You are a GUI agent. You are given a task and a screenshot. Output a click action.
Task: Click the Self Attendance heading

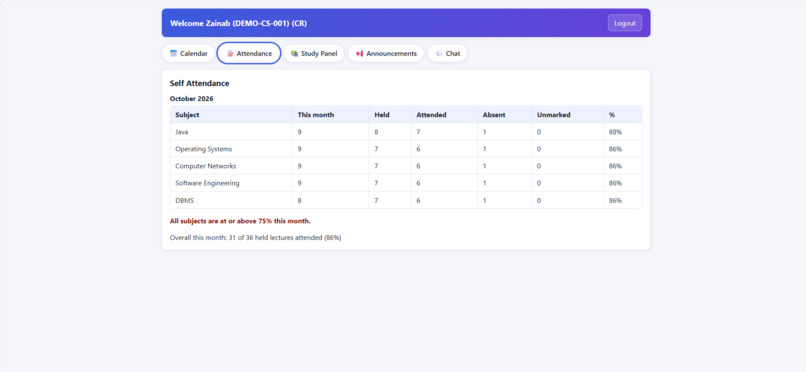(199, 83)
